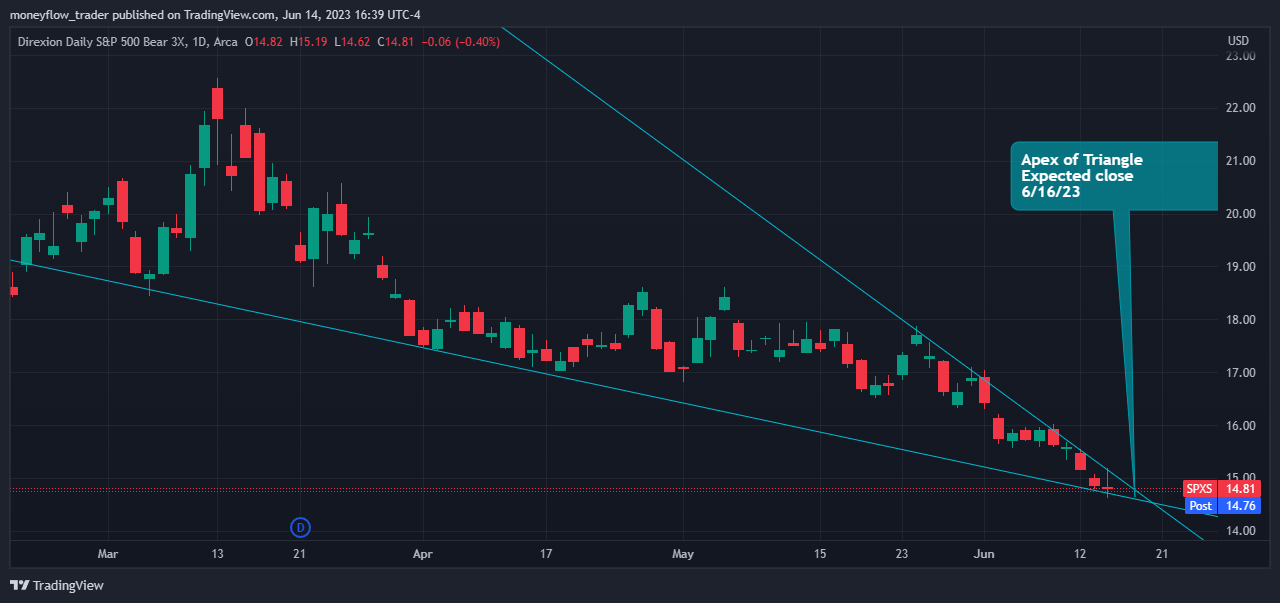Click the 14.81 last price tag
Viewport: 1280px width, 603px height.
click(x=1240, y=489)
